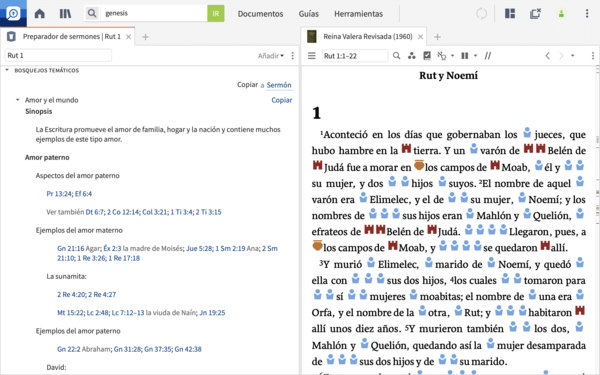Click the Rut 1:1–22 reference box
The image size is (600, 375).
tap(355, 56)
